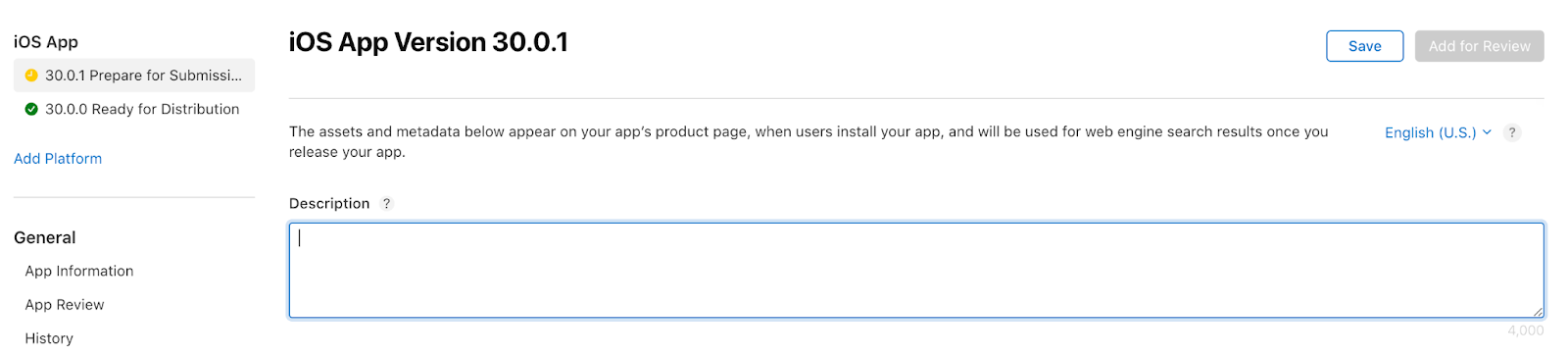Click the Save button
The height and width of the screenshot is (356, 1568).
[1364, 46]
